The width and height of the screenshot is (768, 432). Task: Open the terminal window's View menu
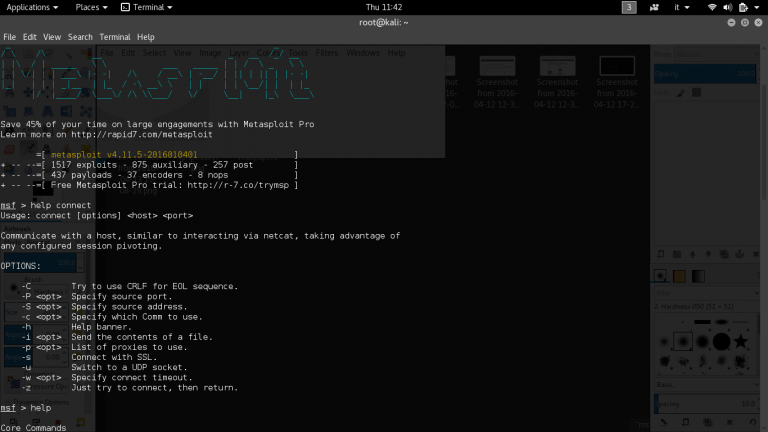coord(52,37)
